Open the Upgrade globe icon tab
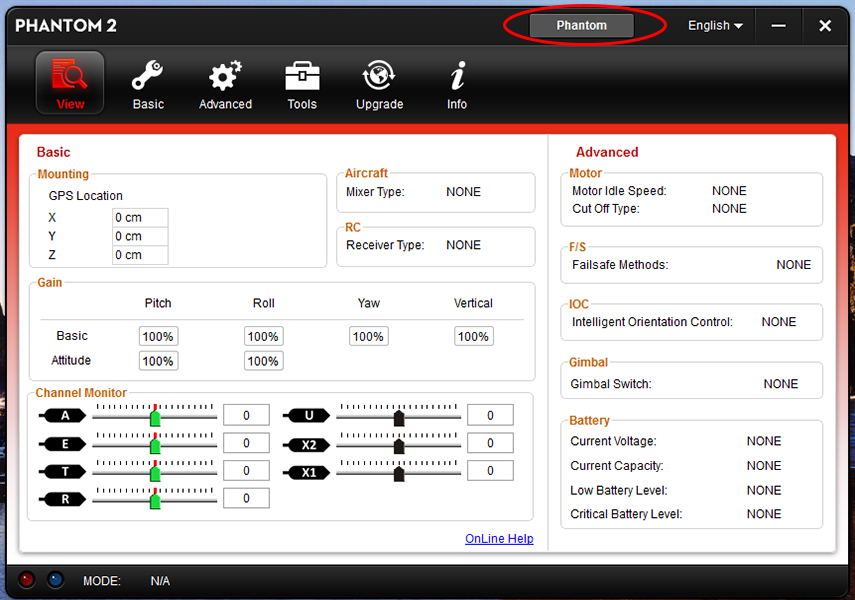 380,85
